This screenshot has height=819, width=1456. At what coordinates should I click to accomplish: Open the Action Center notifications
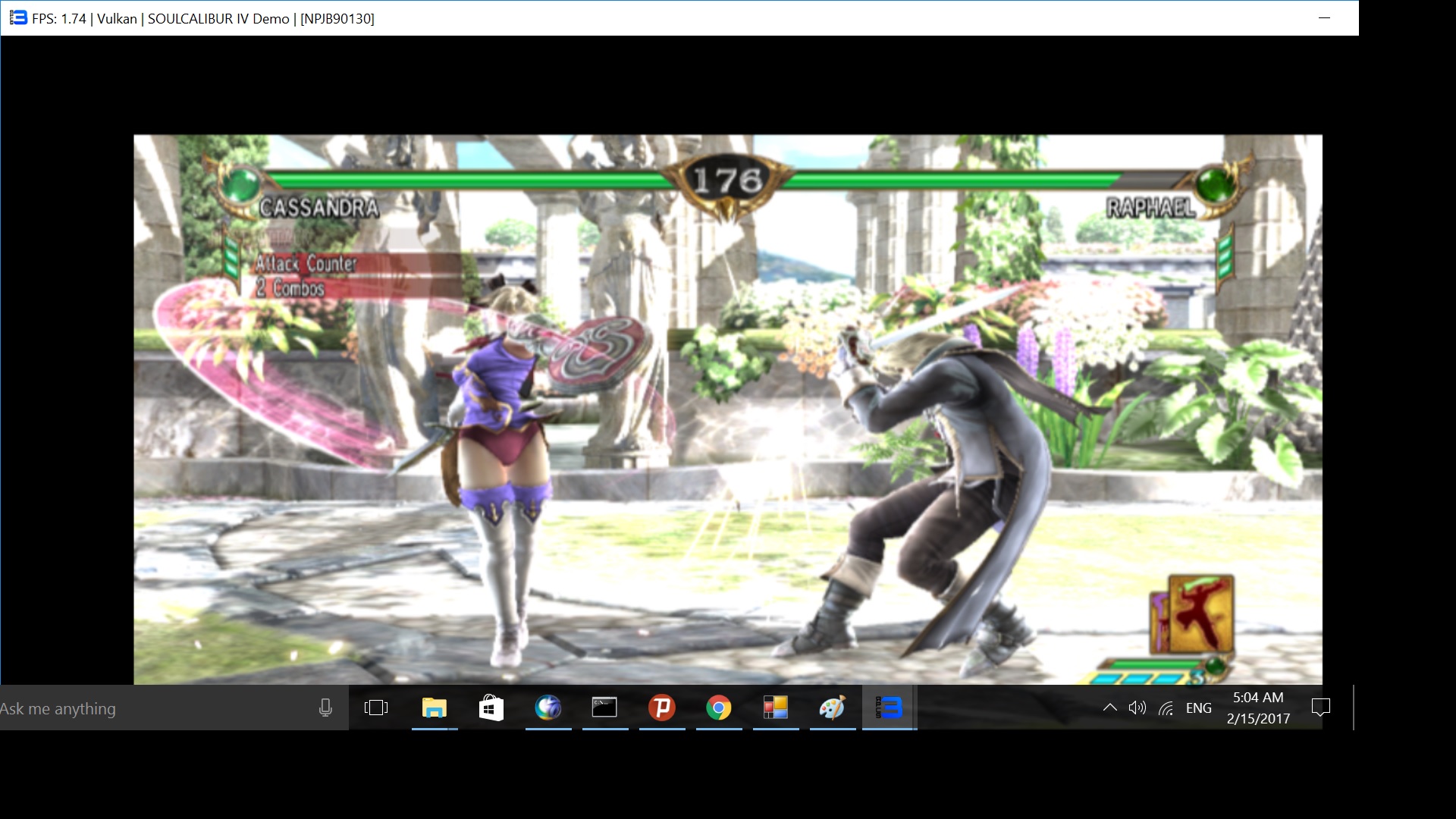click(x=1320, y=708)
